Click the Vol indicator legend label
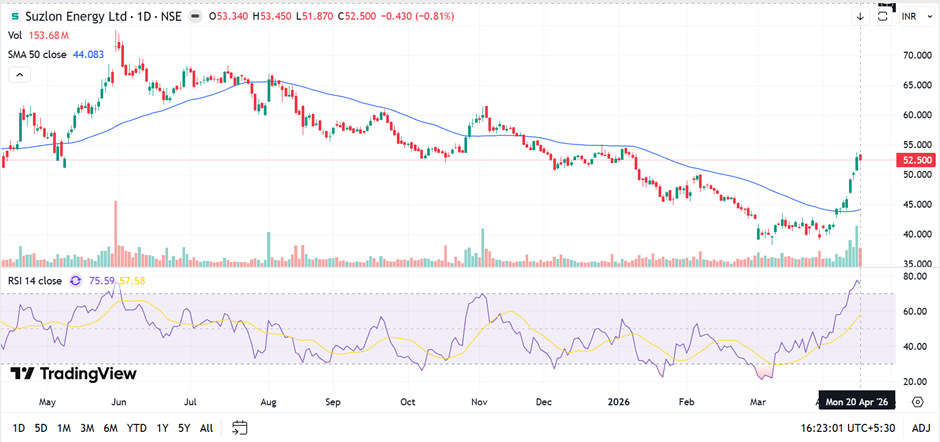The width and height of the screenshot is (940, 442). [17, 37]
